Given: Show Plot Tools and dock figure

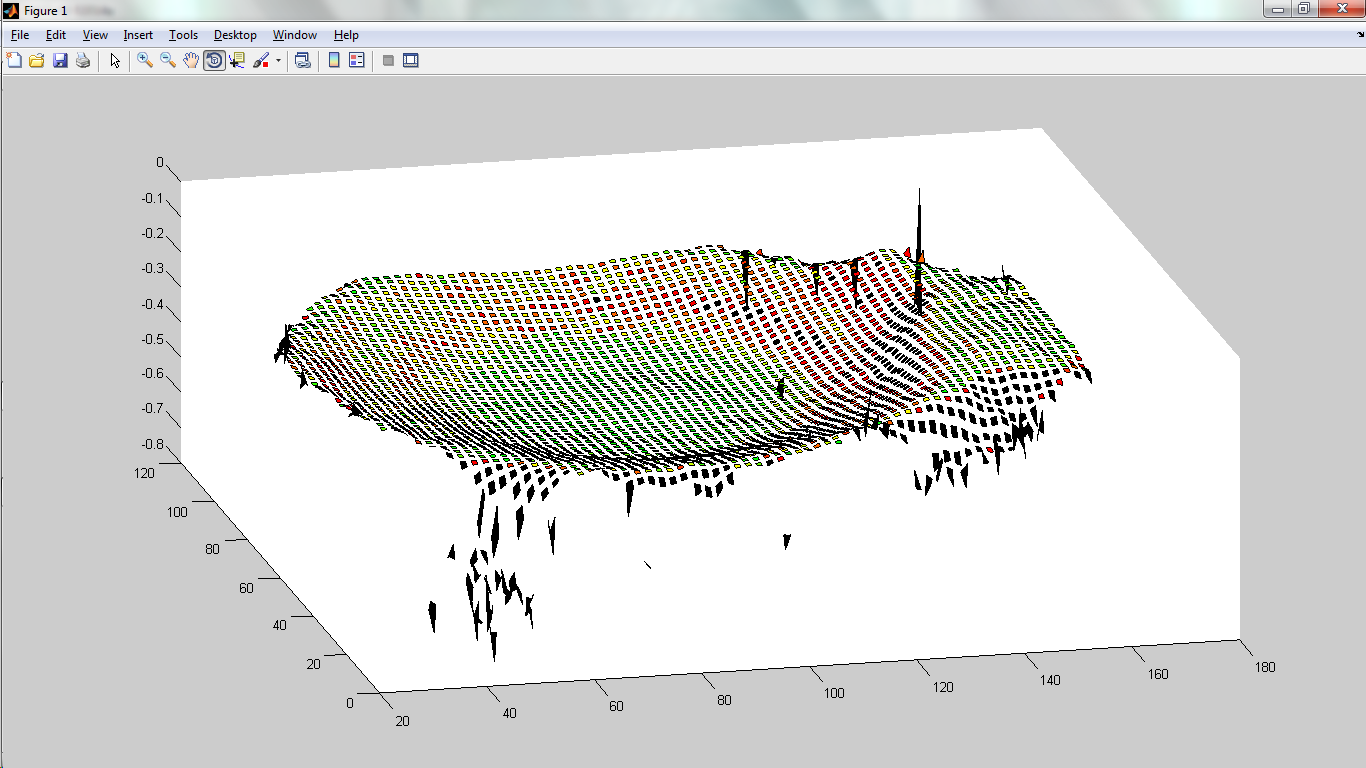Looking at the screenshot, I should tap(411, 61).
